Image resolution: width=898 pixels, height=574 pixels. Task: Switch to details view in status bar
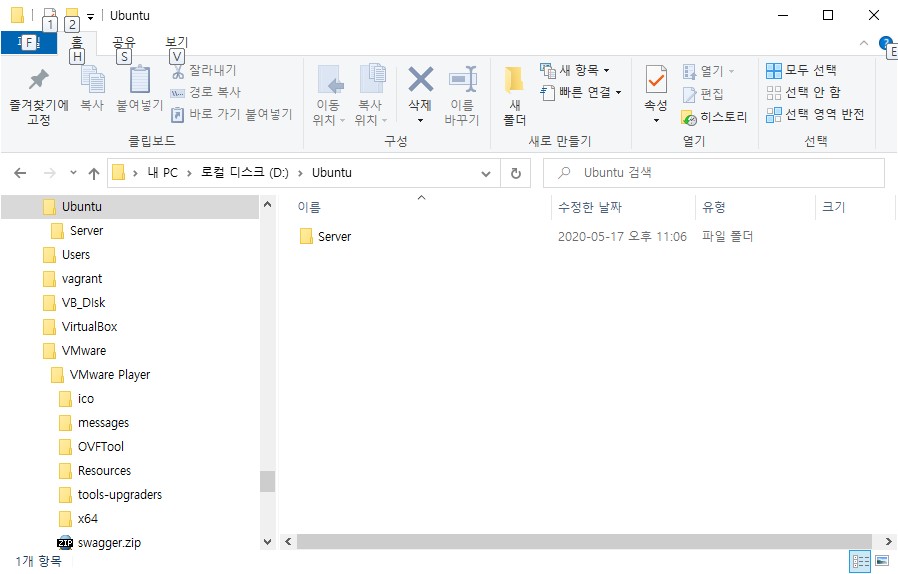[x=860, y=561]
